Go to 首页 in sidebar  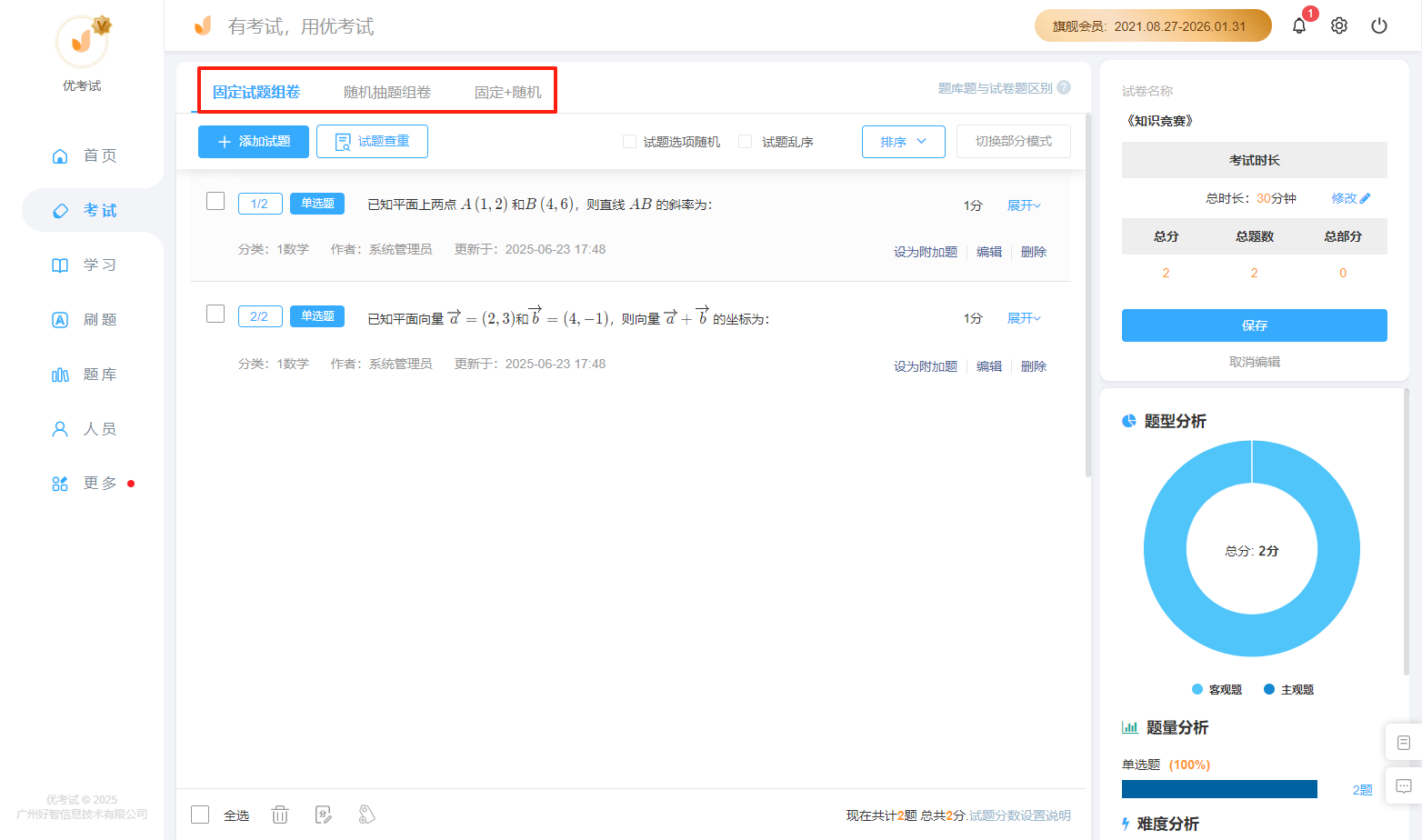coord(84,155)
